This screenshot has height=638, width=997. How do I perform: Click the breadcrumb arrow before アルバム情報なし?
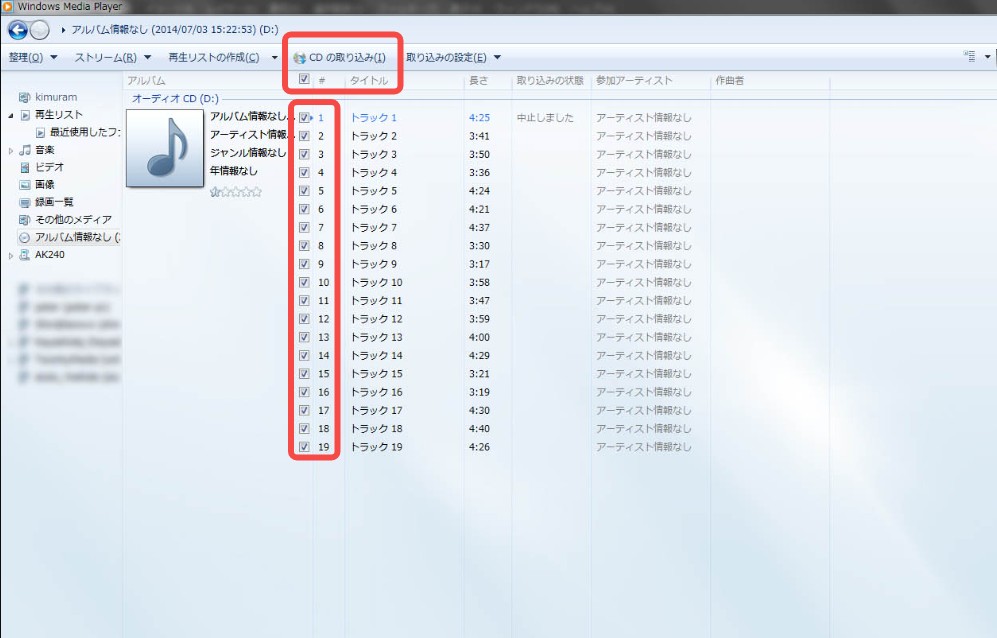(64, 30)
